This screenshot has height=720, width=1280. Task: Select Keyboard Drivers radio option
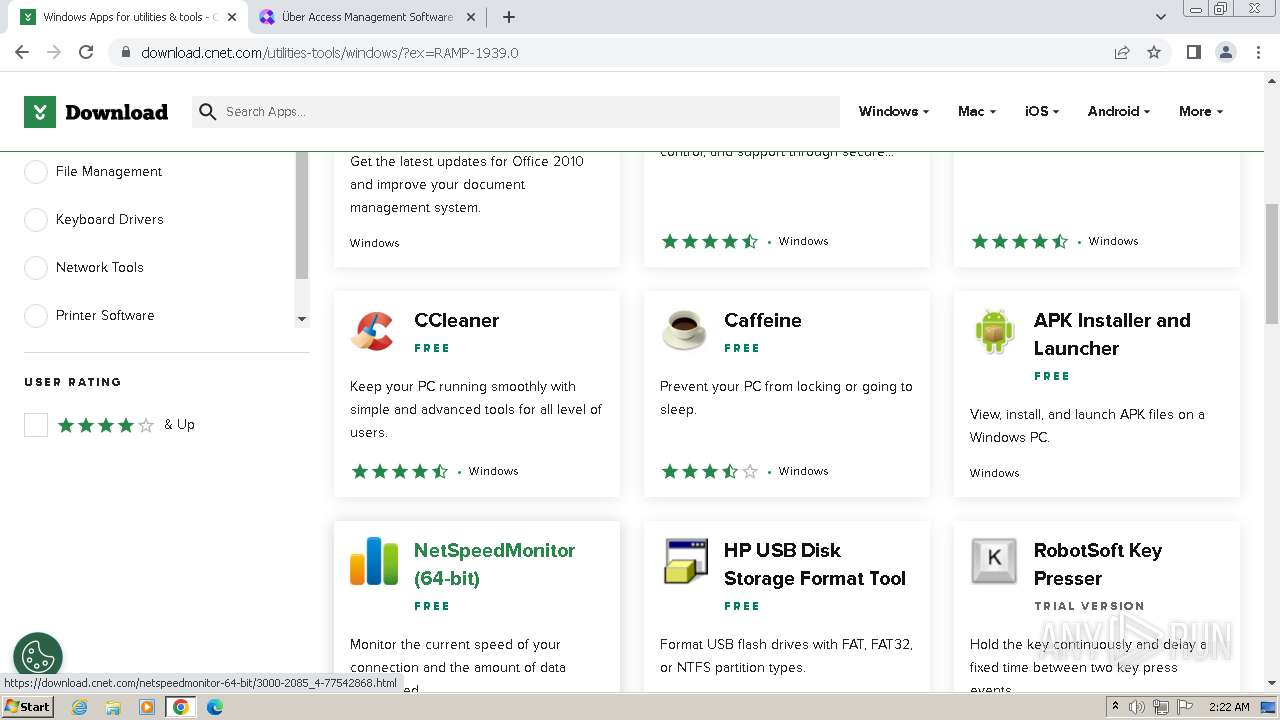click(x=36, y=220)
